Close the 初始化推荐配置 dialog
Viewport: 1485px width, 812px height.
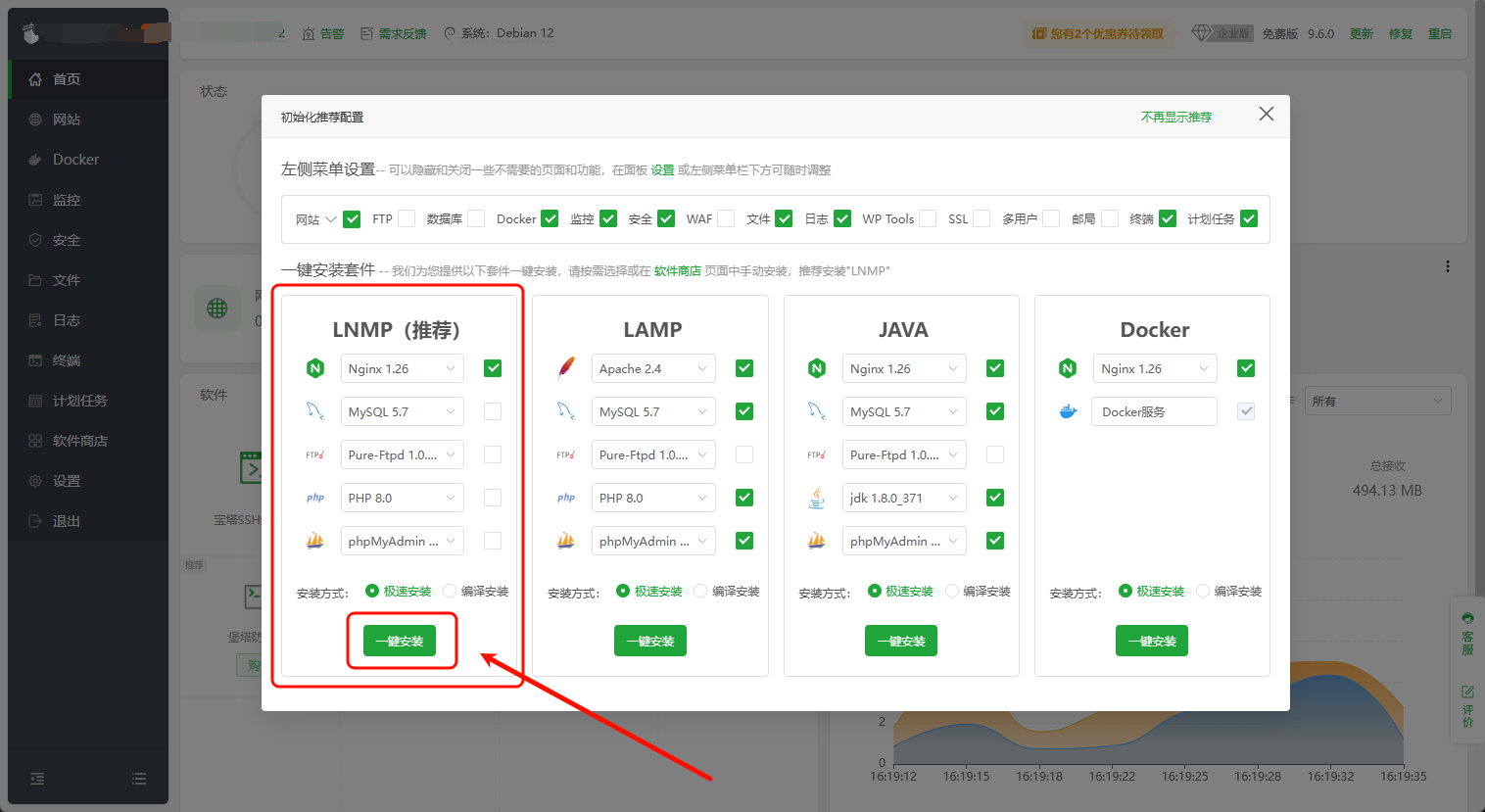pos(1266,115)
